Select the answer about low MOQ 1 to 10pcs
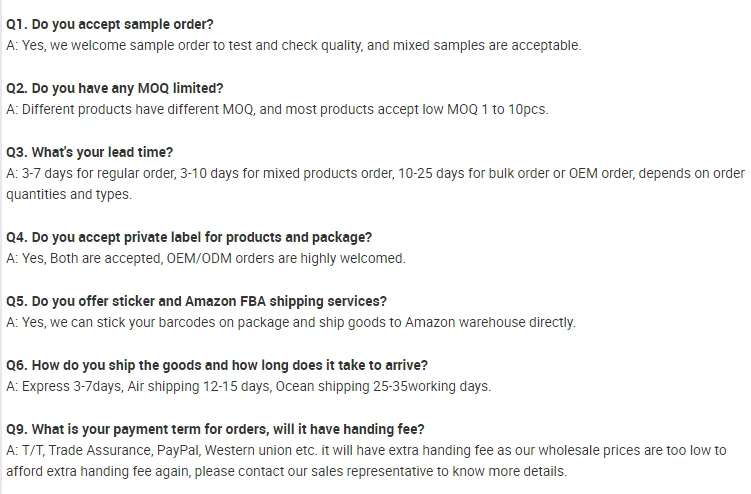The width and height of the screenshot is (751, 494). point(277,109)
